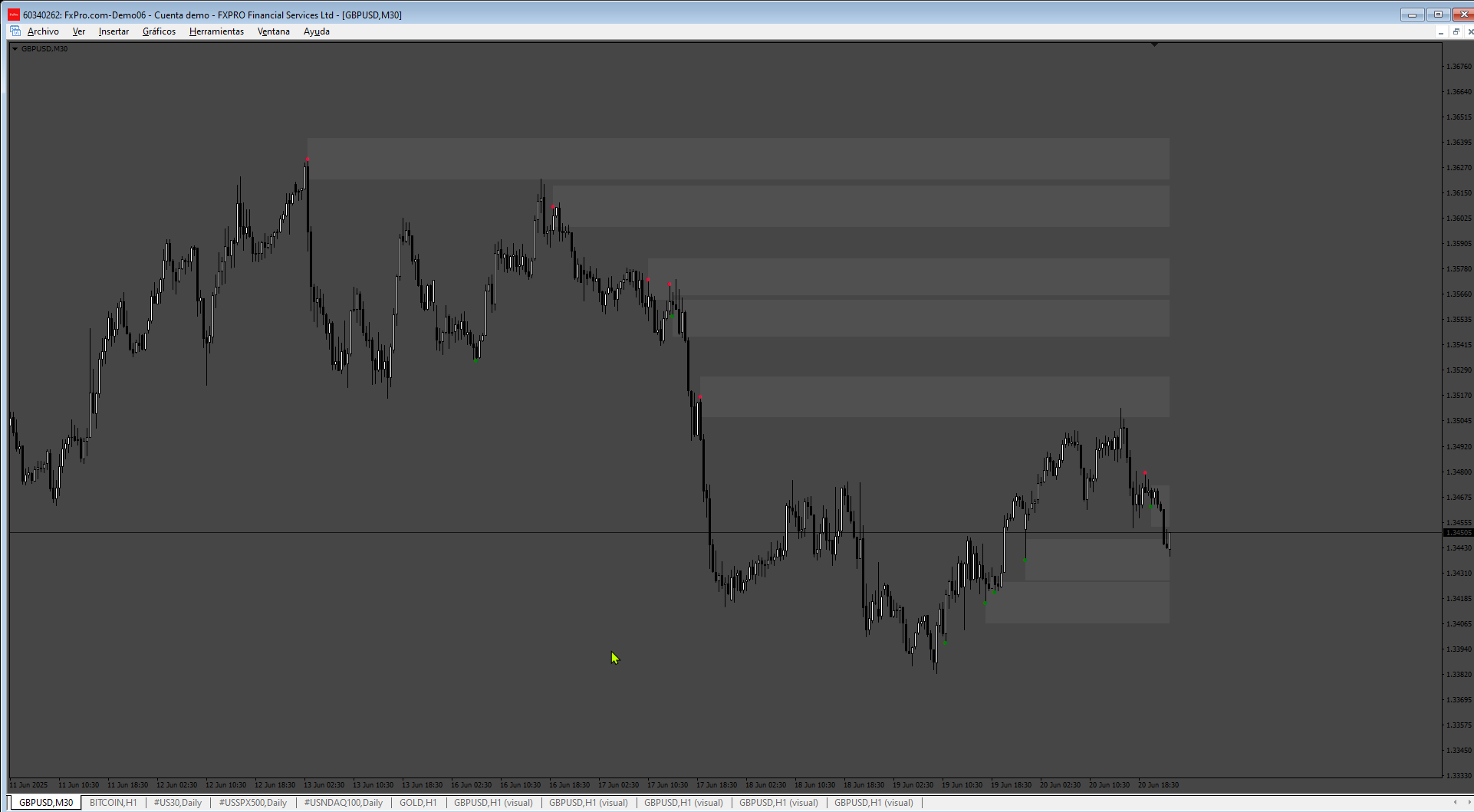Viewport: 1474px width, 812px height.
Task: Click the 1.34185 price scale label
Action: click(1459, 599)
